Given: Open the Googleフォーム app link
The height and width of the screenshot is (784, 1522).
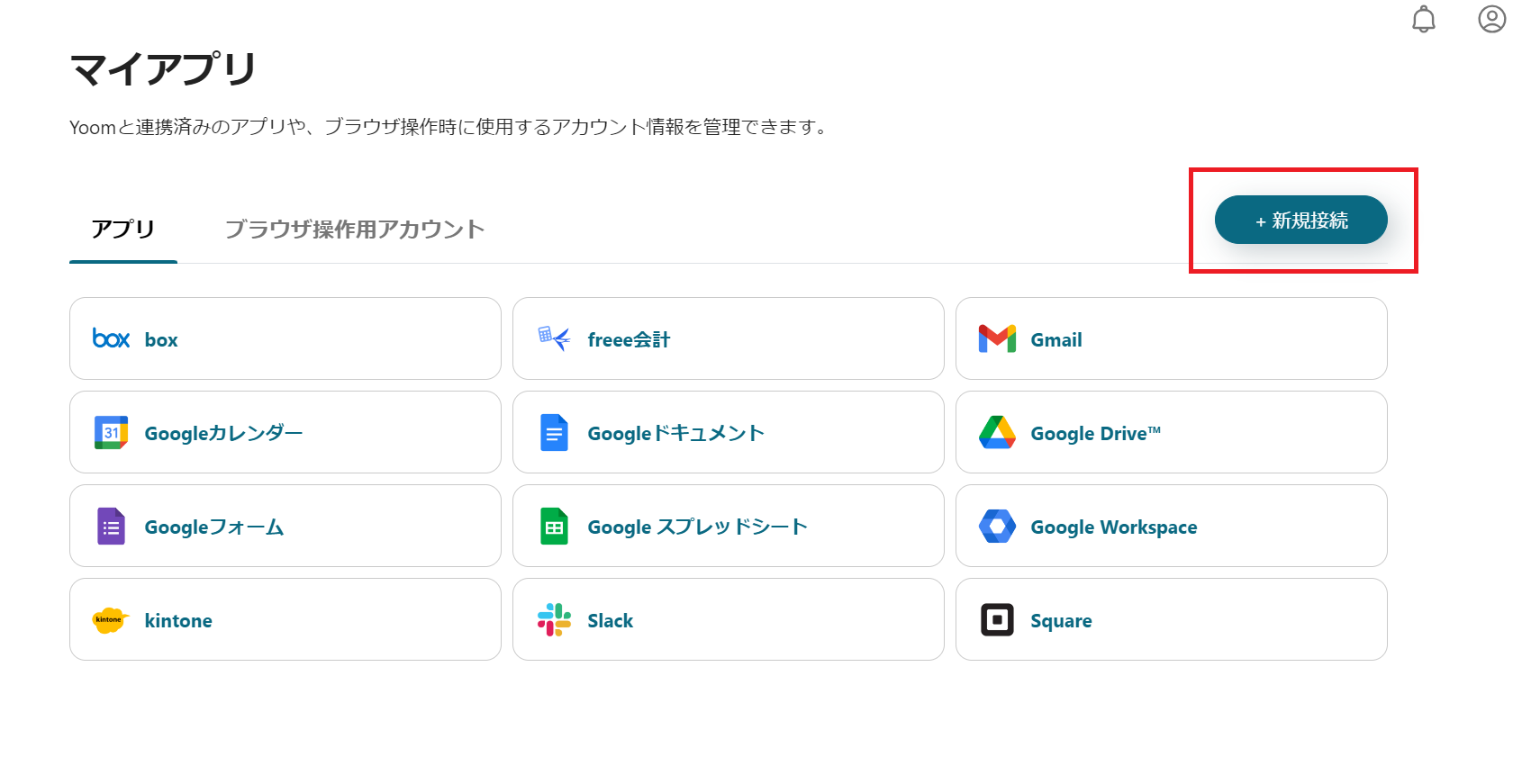Looking at the screenshot, I should (x=214, y=527).
